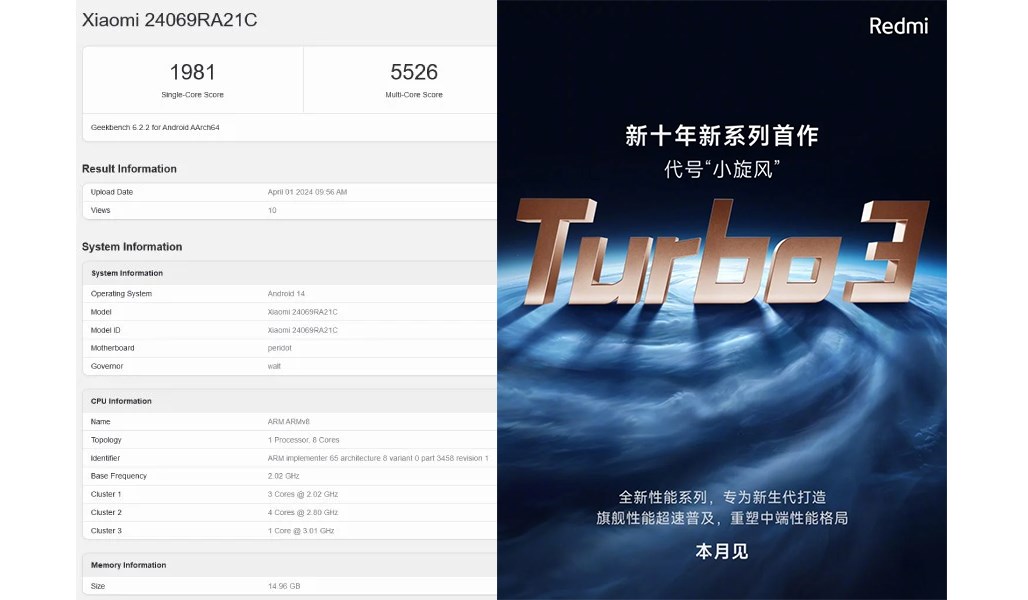Select the "walt" governor value

(274, 367)
